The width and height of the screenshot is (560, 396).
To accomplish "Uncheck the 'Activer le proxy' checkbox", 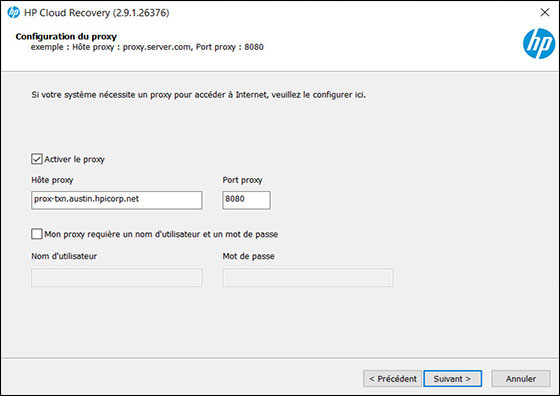I will coord(37,159).
